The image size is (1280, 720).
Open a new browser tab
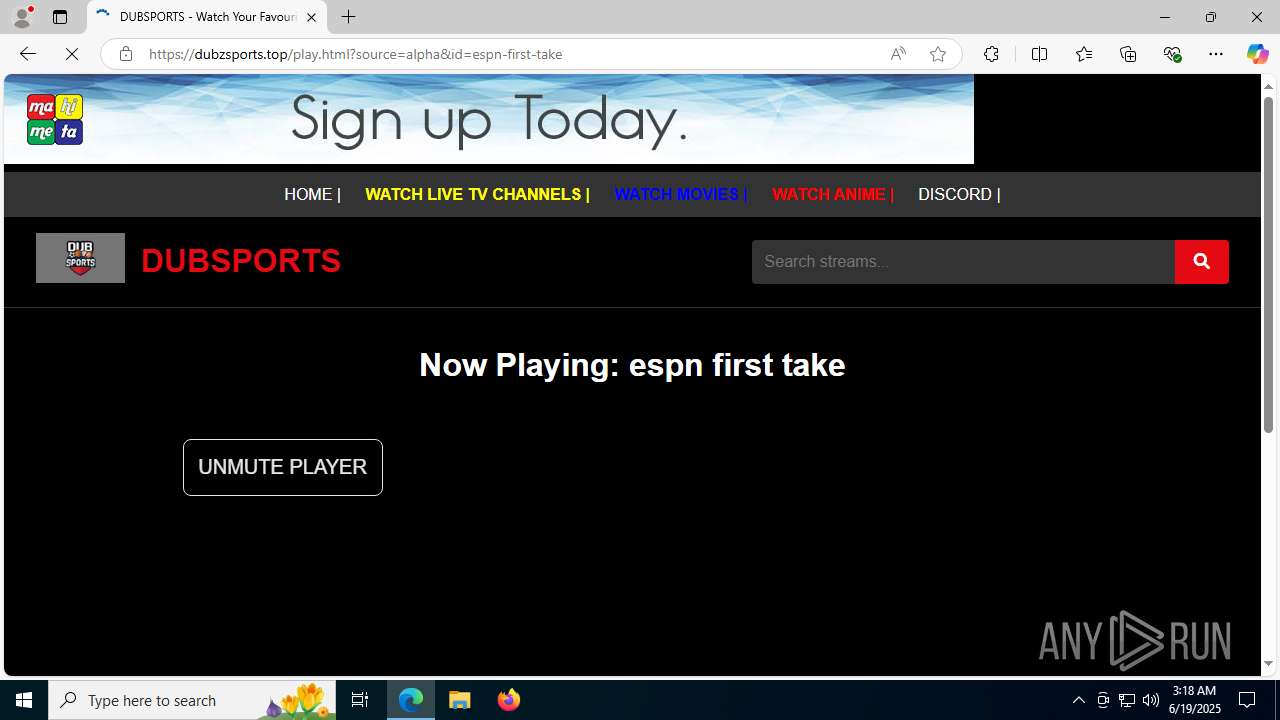pyautogui.click(x=348, y=17)
